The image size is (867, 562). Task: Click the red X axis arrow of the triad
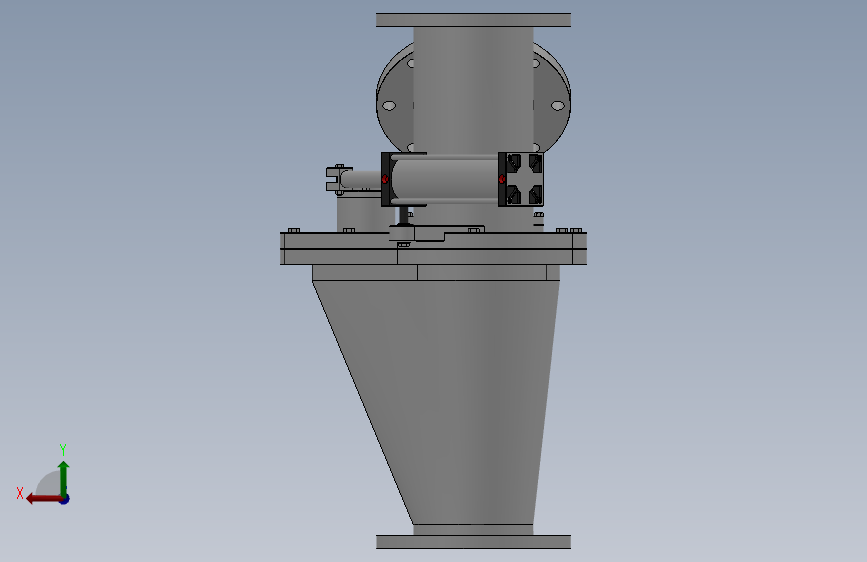click(x=43, y=499)
